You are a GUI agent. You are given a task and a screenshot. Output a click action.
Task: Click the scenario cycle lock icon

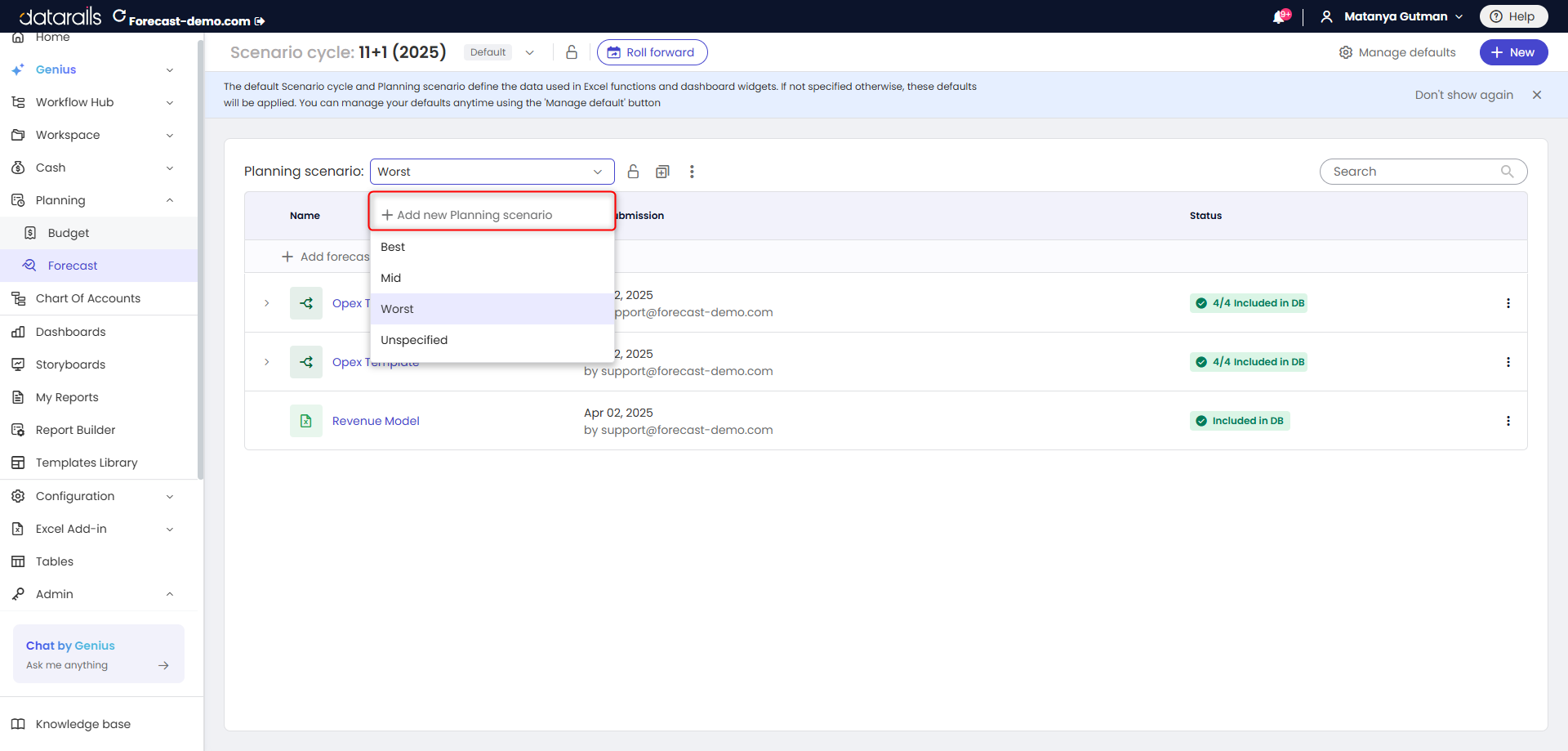point(572,52)
